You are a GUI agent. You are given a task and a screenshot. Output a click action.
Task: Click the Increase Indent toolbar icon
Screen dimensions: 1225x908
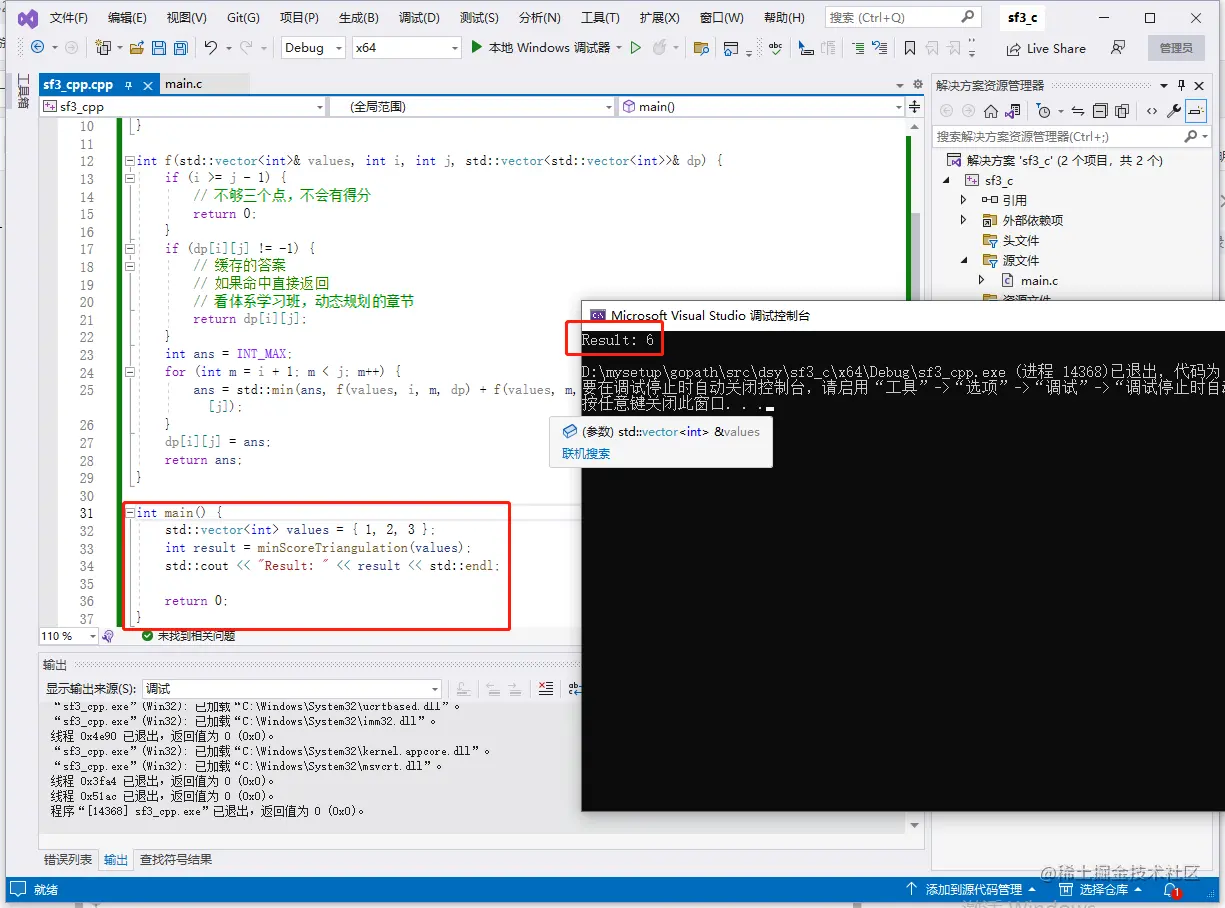pyautogui.click(x=857, y=48)
